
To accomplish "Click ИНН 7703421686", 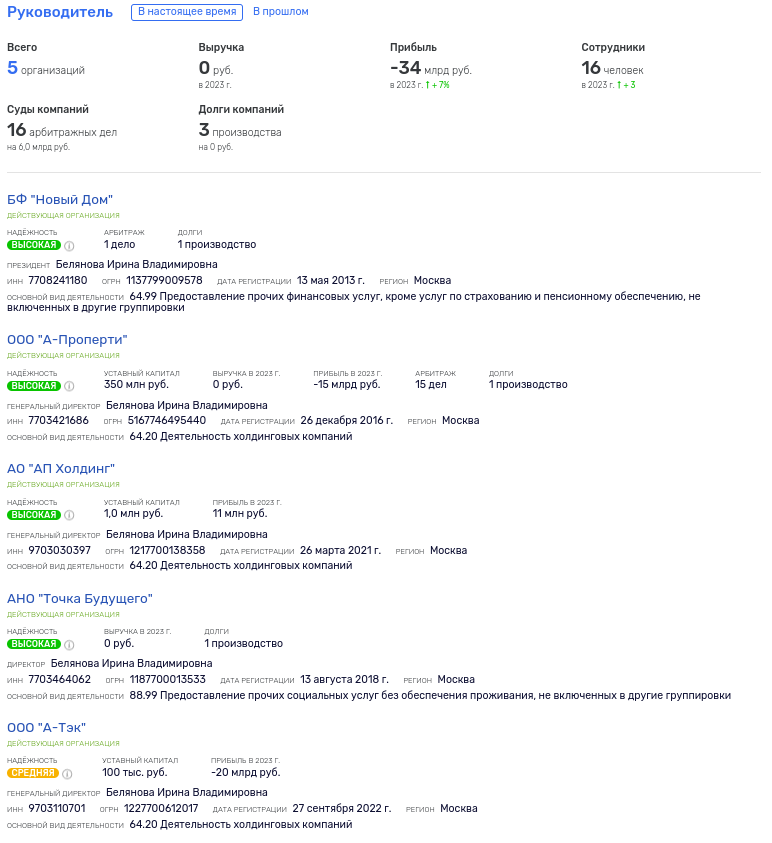I will (59, 420).
